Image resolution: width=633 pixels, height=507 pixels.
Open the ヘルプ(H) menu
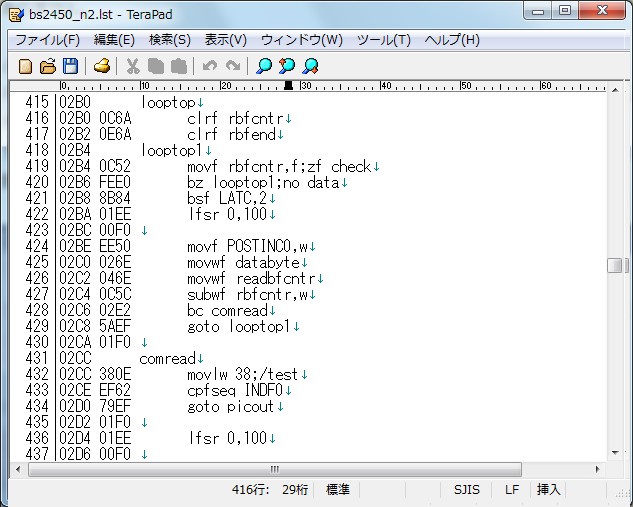point(452,40)
